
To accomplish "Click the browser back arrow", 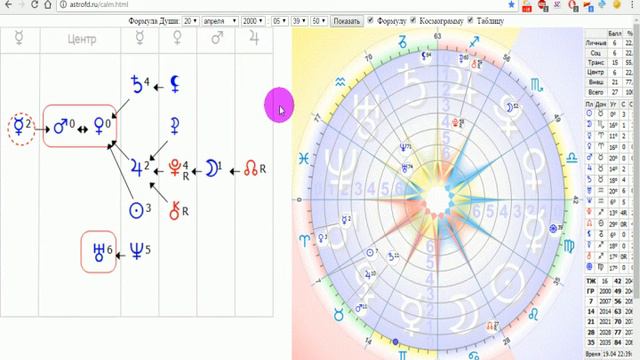I will (8, 4).
